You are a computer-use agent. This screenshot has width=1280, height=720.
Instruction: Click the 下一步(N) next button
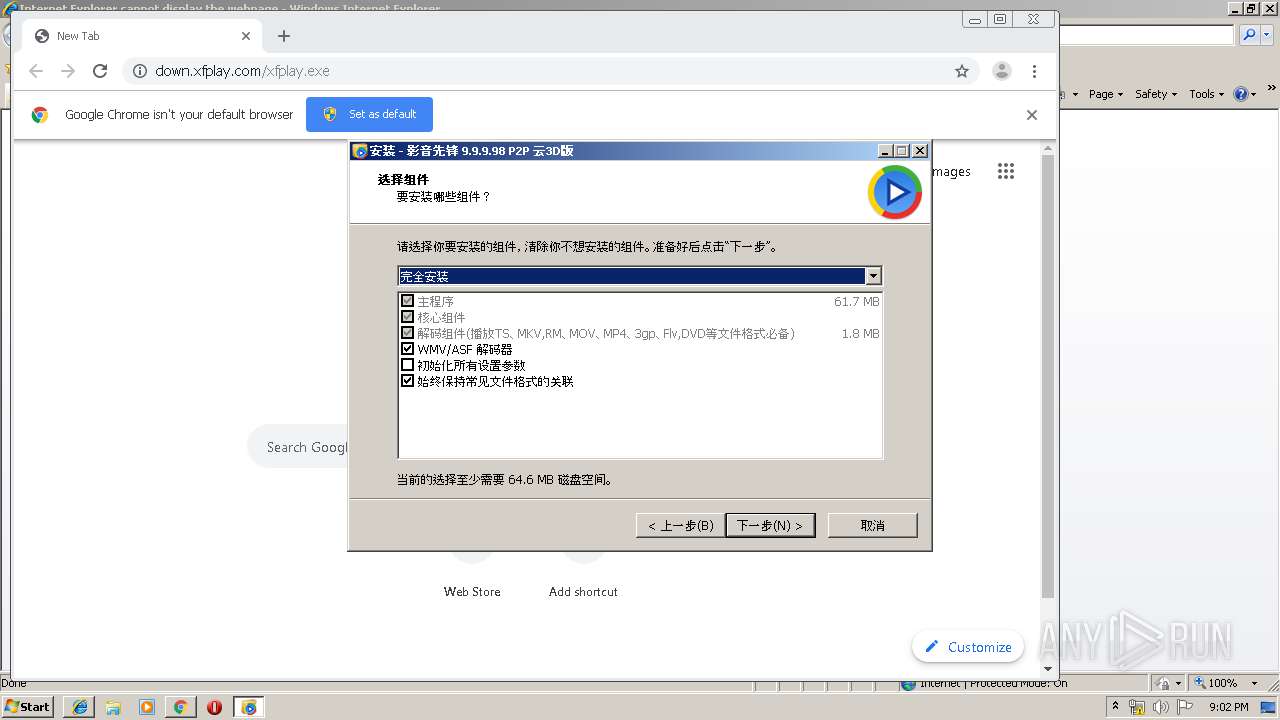click(770, 525)
